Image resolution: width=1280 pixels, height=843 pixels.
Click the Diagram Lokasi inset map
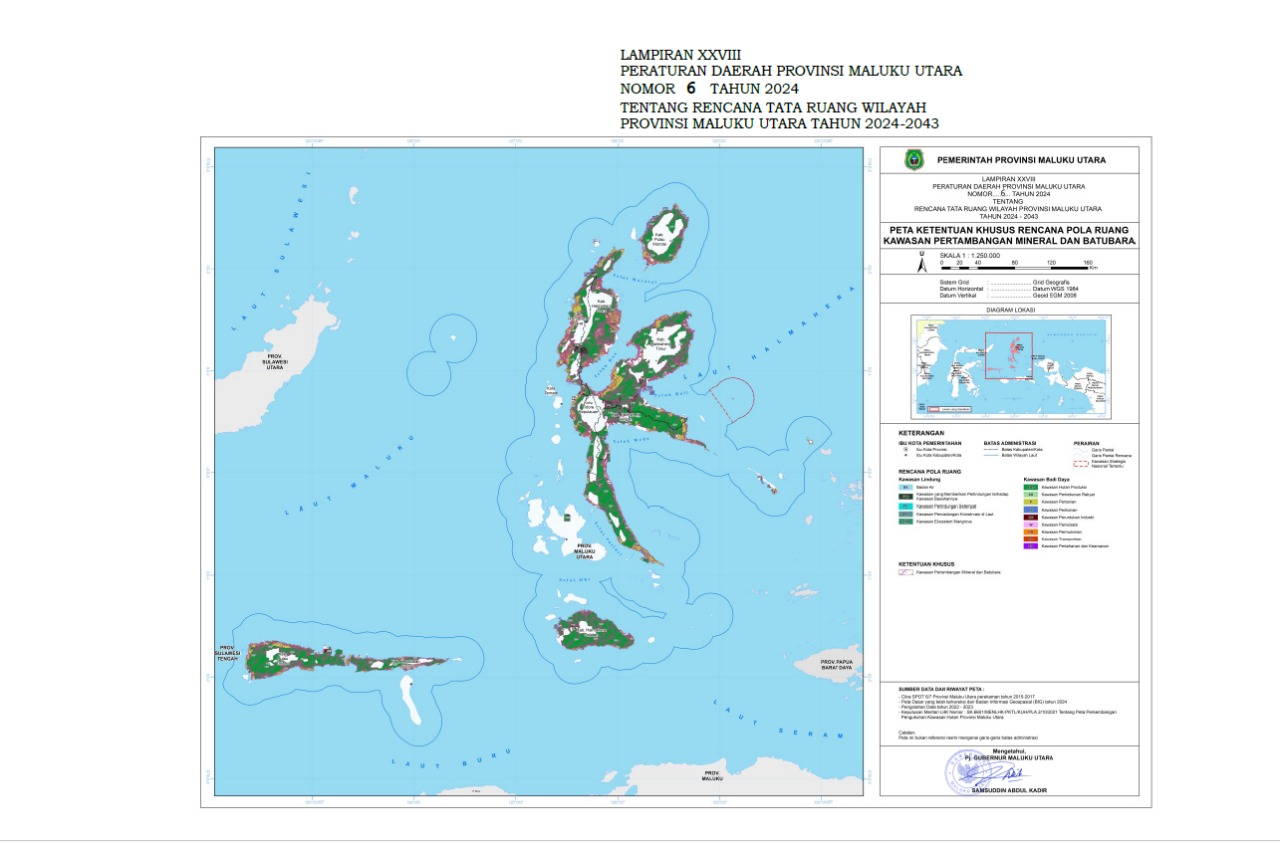coord(1010,365)
